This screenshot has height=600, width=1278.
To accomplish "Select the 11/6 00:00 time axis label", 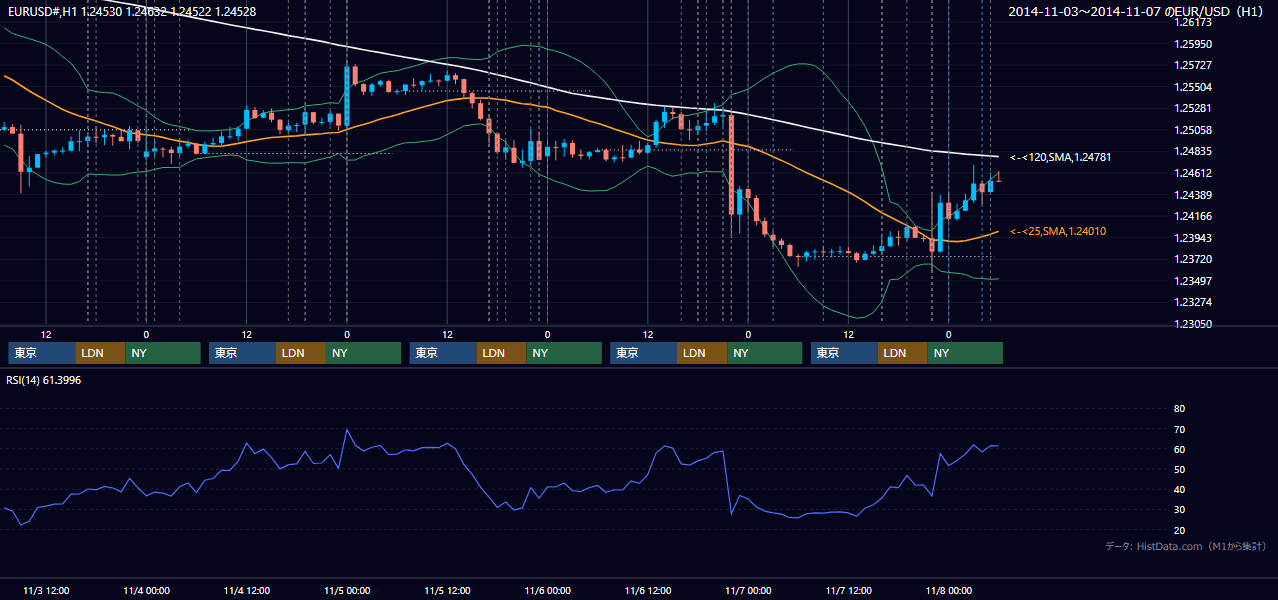I will point(547,591).
